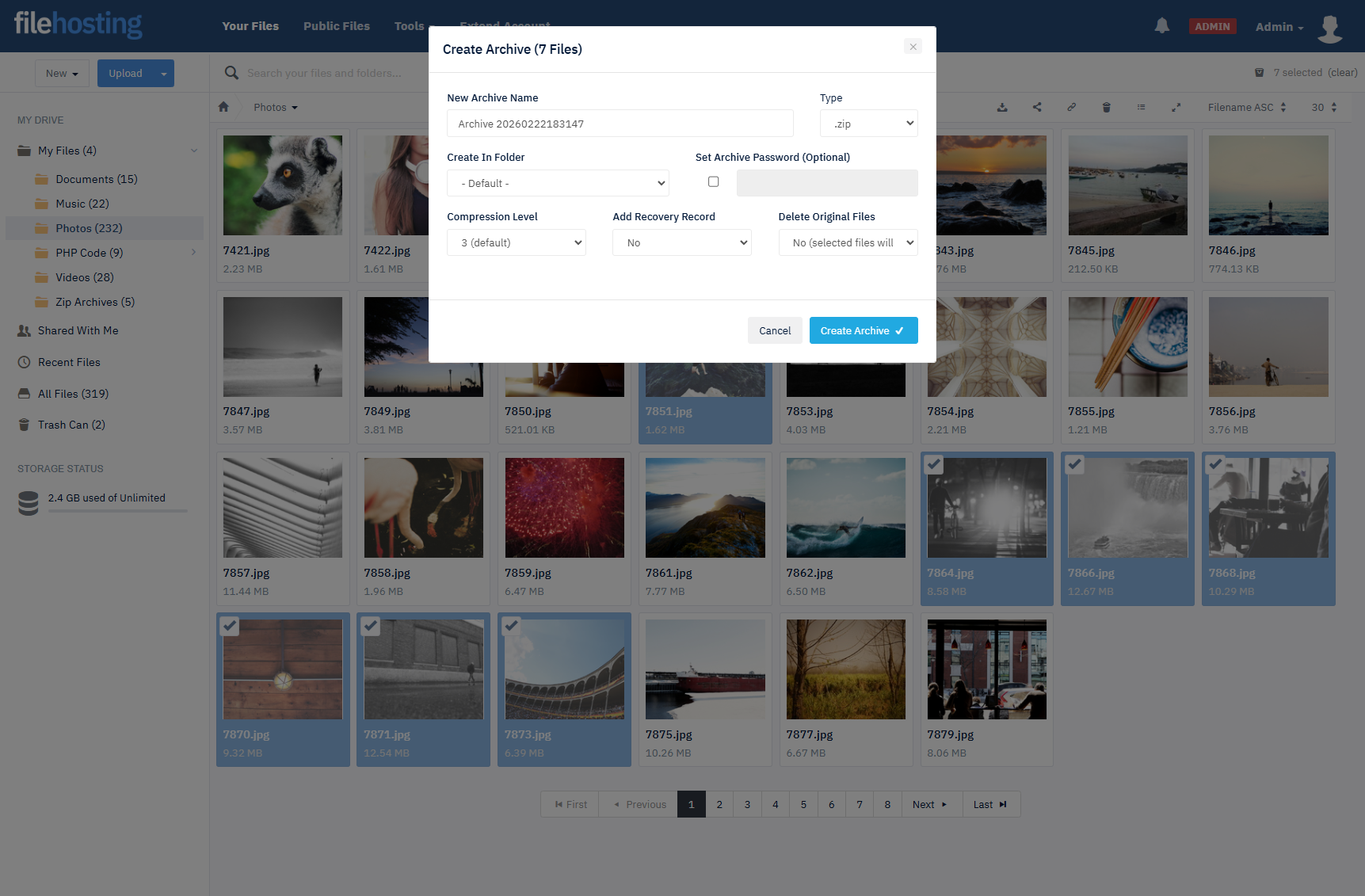Open the Public Files menu
Image resolution: width=1365 pixels, height=896 pixels.
336,26
